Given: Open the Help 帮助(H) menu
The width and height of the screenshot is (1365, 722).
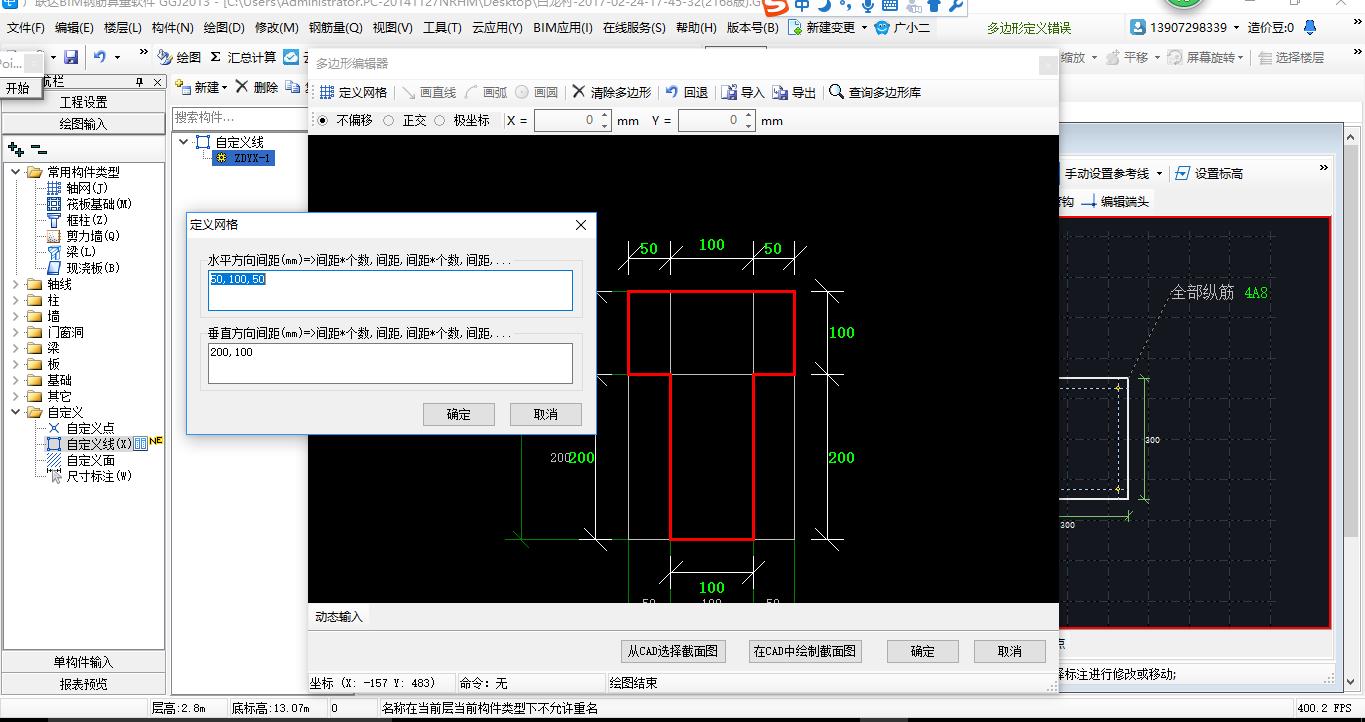Looking at the screenshot, I should [696, 28].
